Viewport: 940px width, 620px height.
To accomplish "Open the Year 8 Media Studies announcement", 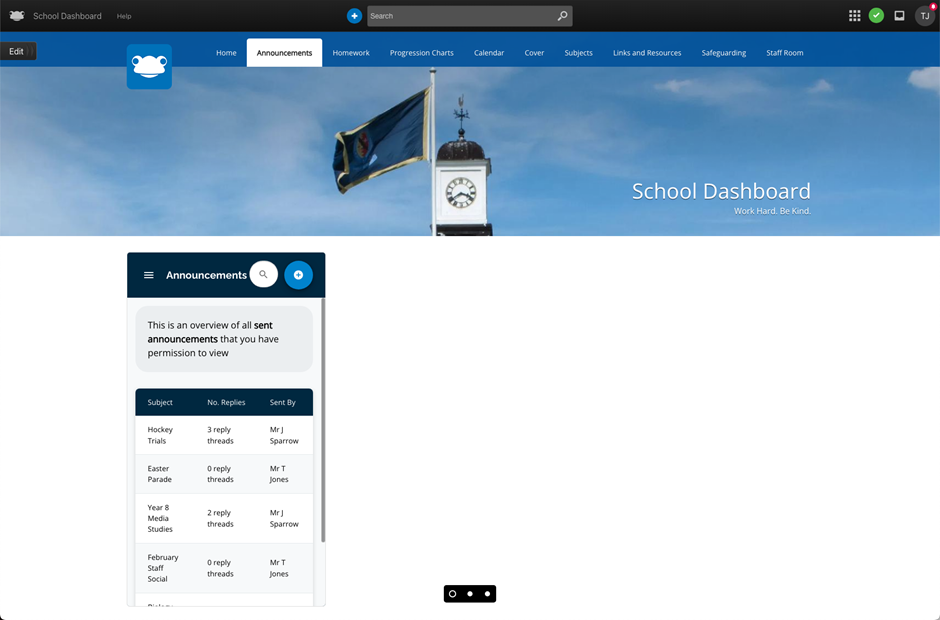I will 160,518.
